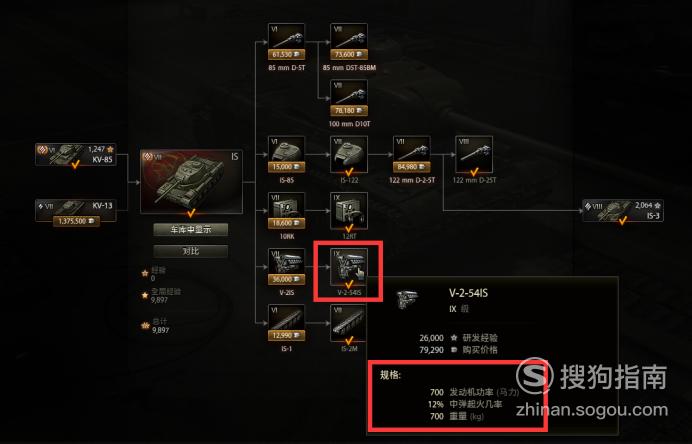
Task: Select the 10RK radio module
Action: 286,211
